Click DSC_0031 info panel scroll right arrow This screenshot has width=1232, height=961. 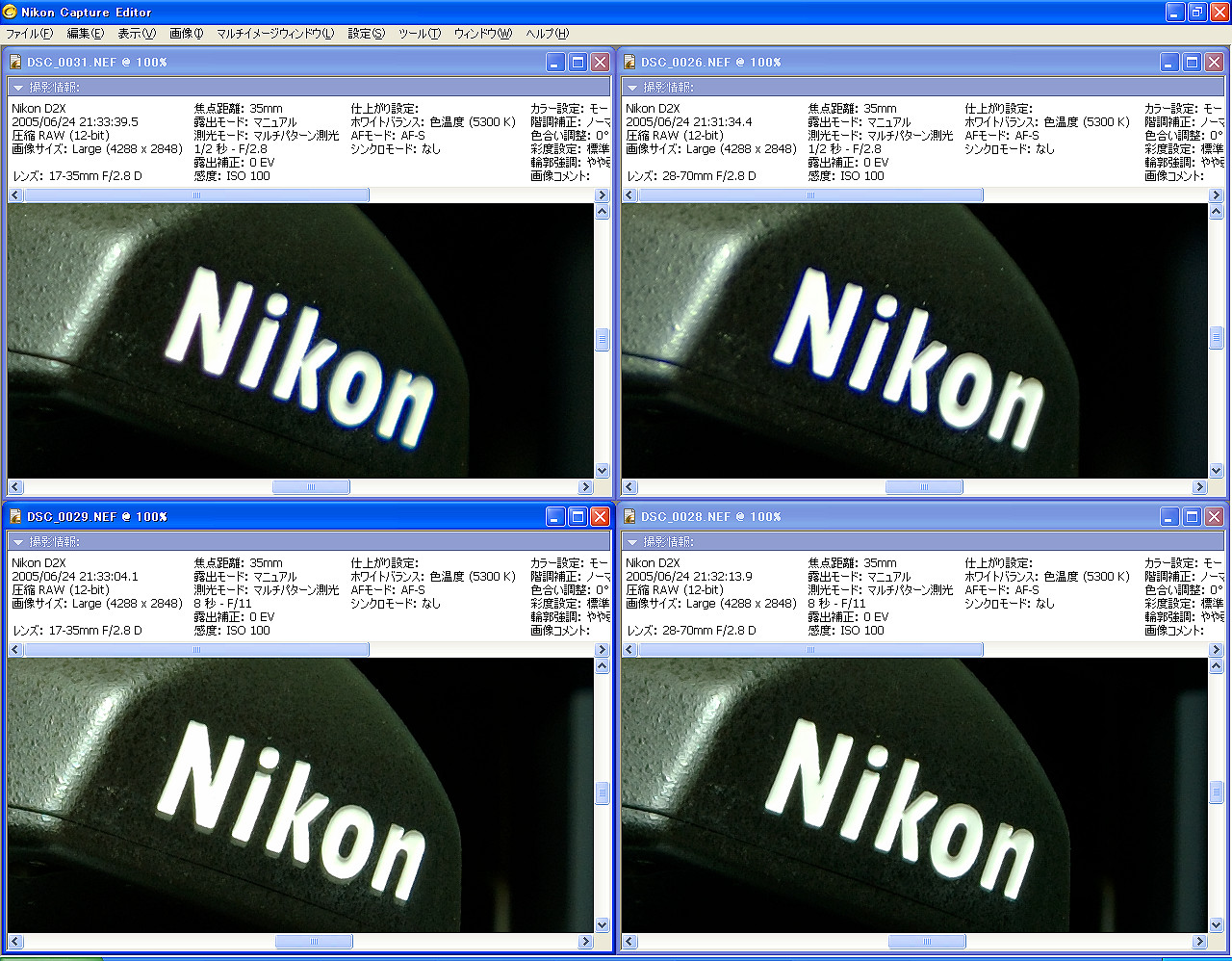(x=603, y=195)
